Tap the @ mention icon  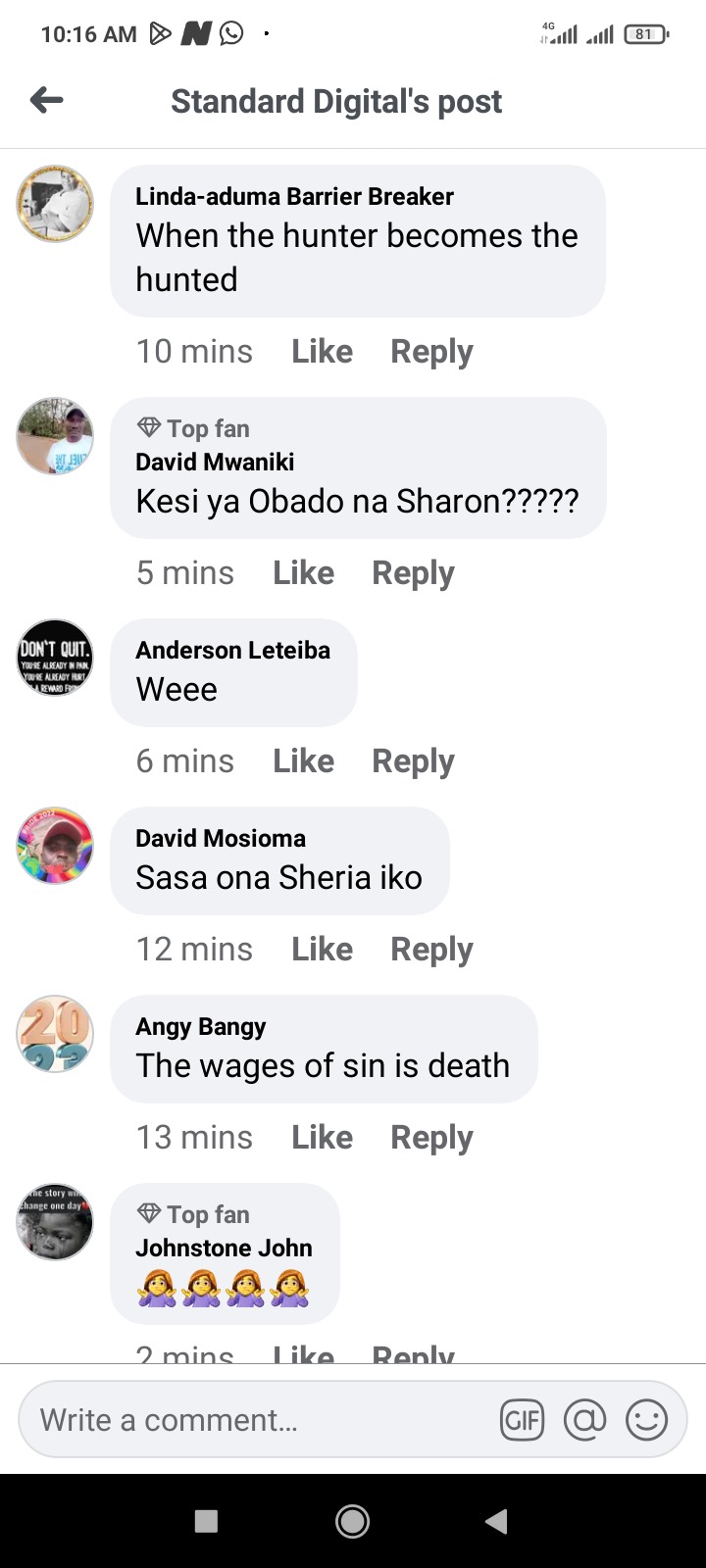point(584,1420)
